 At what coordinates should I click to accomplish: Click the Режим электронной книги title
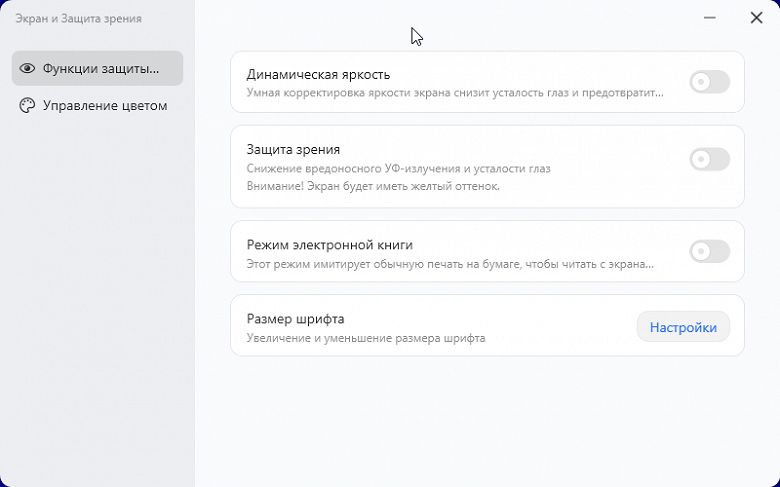329,244
